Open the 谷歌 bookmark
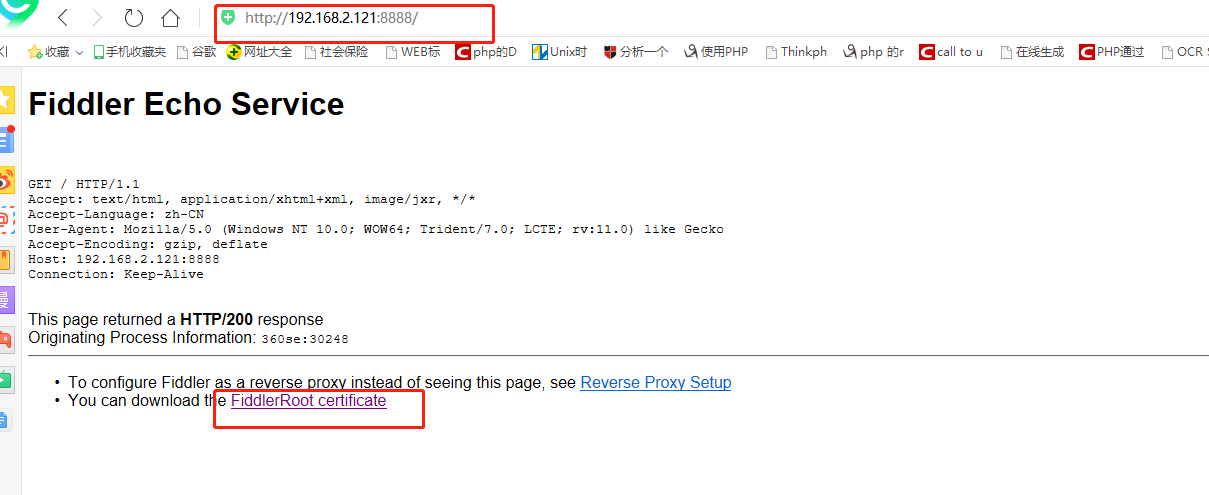Viewport: 1209px width, 495px height. coord(196,52)
